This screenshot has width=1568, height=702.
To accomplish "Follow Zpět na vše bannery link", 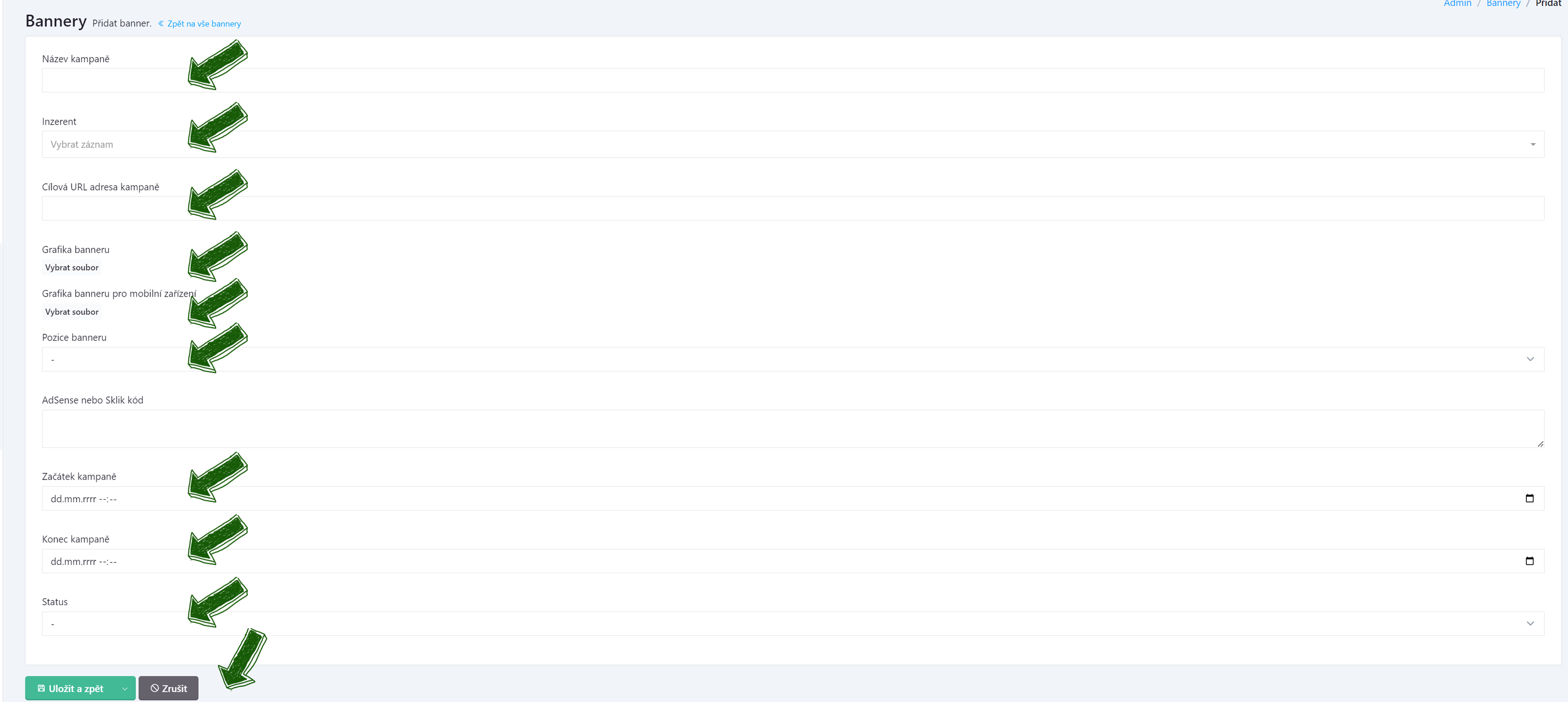I will tap(204, 24).
